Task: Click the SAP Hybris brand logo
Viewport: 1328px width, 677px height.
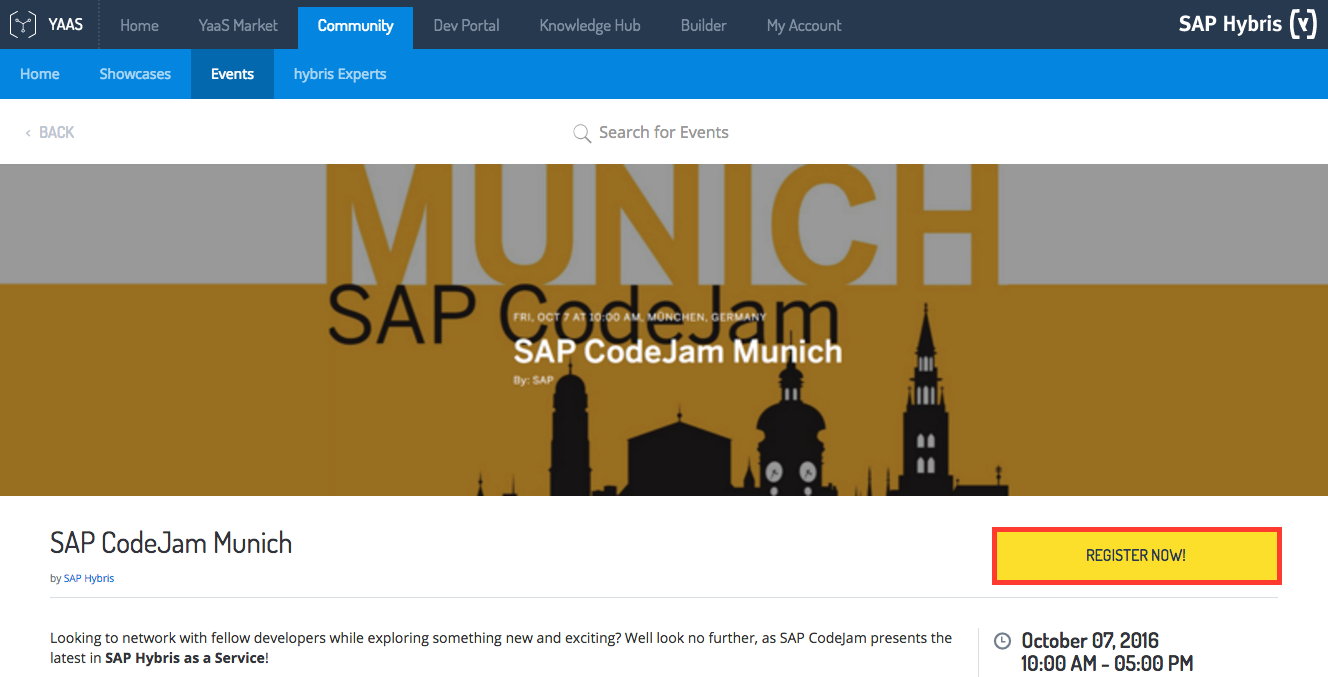Action: click(1248, 24)
